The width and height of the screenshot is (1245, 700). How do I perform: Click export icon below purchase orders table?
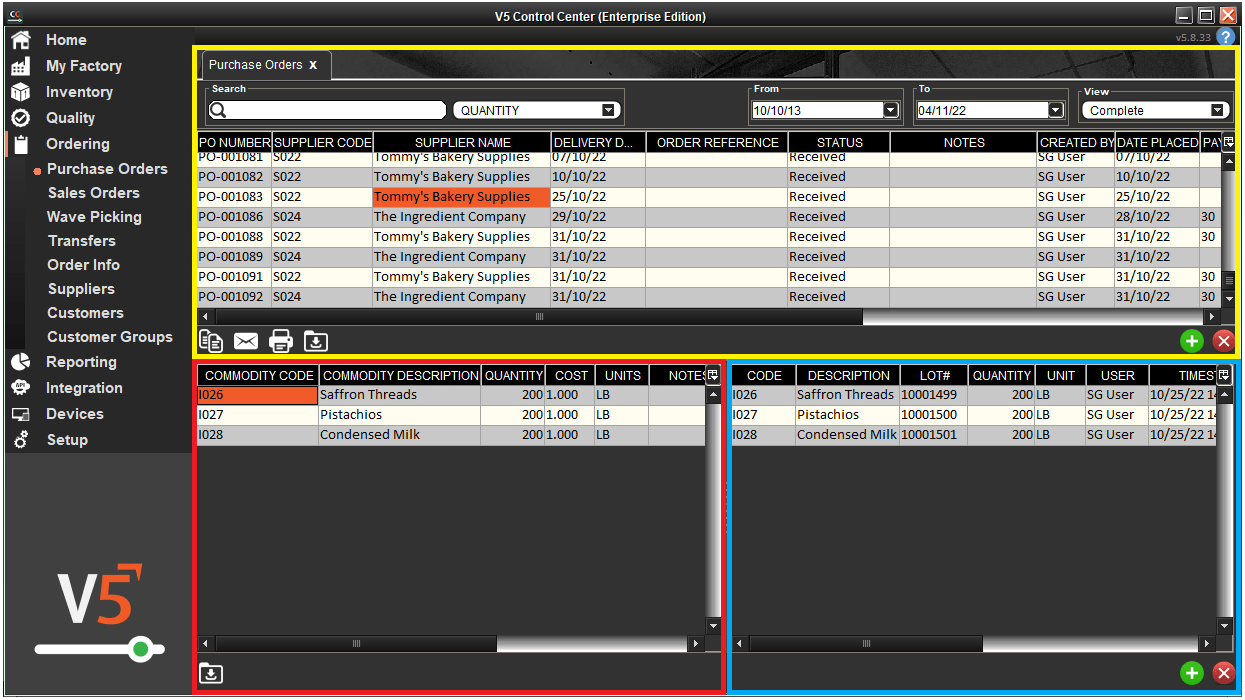click(316, 341)
